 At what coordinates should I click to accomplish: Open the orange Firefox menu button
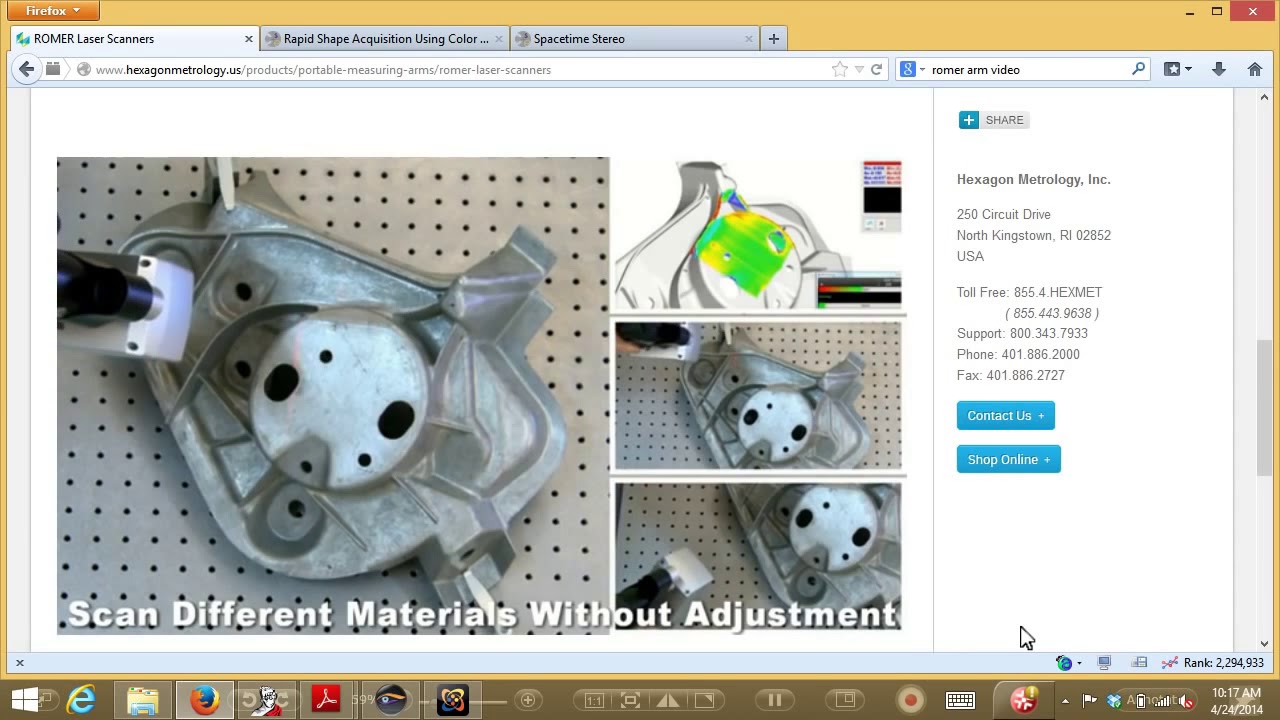point(54,11)
